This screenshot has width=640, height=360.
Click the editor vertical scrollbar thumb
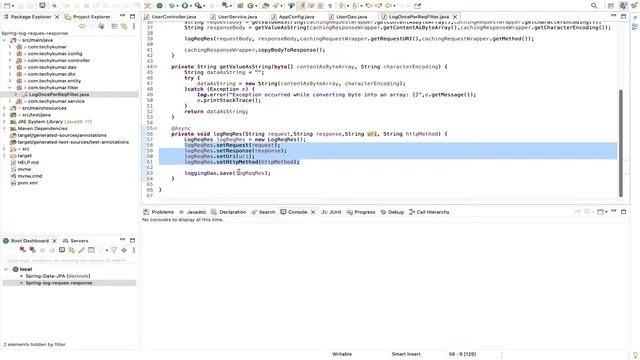621,143
